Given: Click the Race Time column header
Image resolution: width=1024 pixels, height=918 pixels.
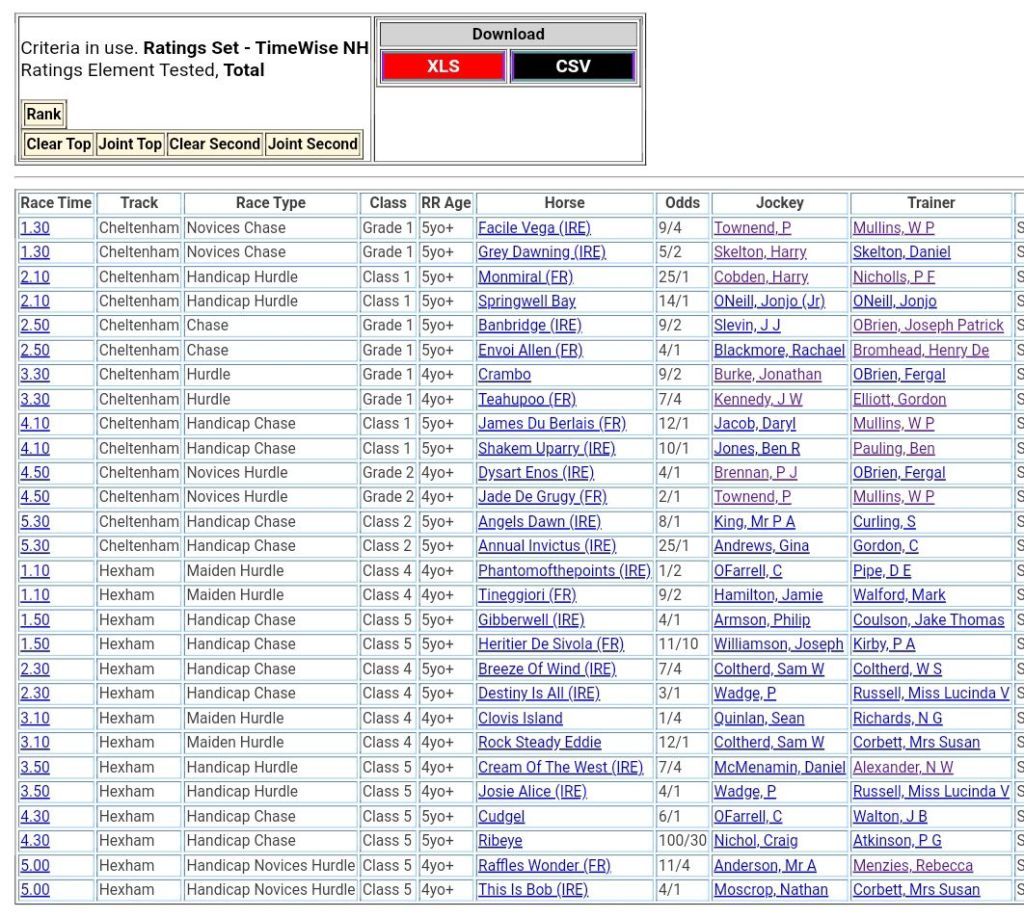Looking at the screenshot, I should point(56,203).
